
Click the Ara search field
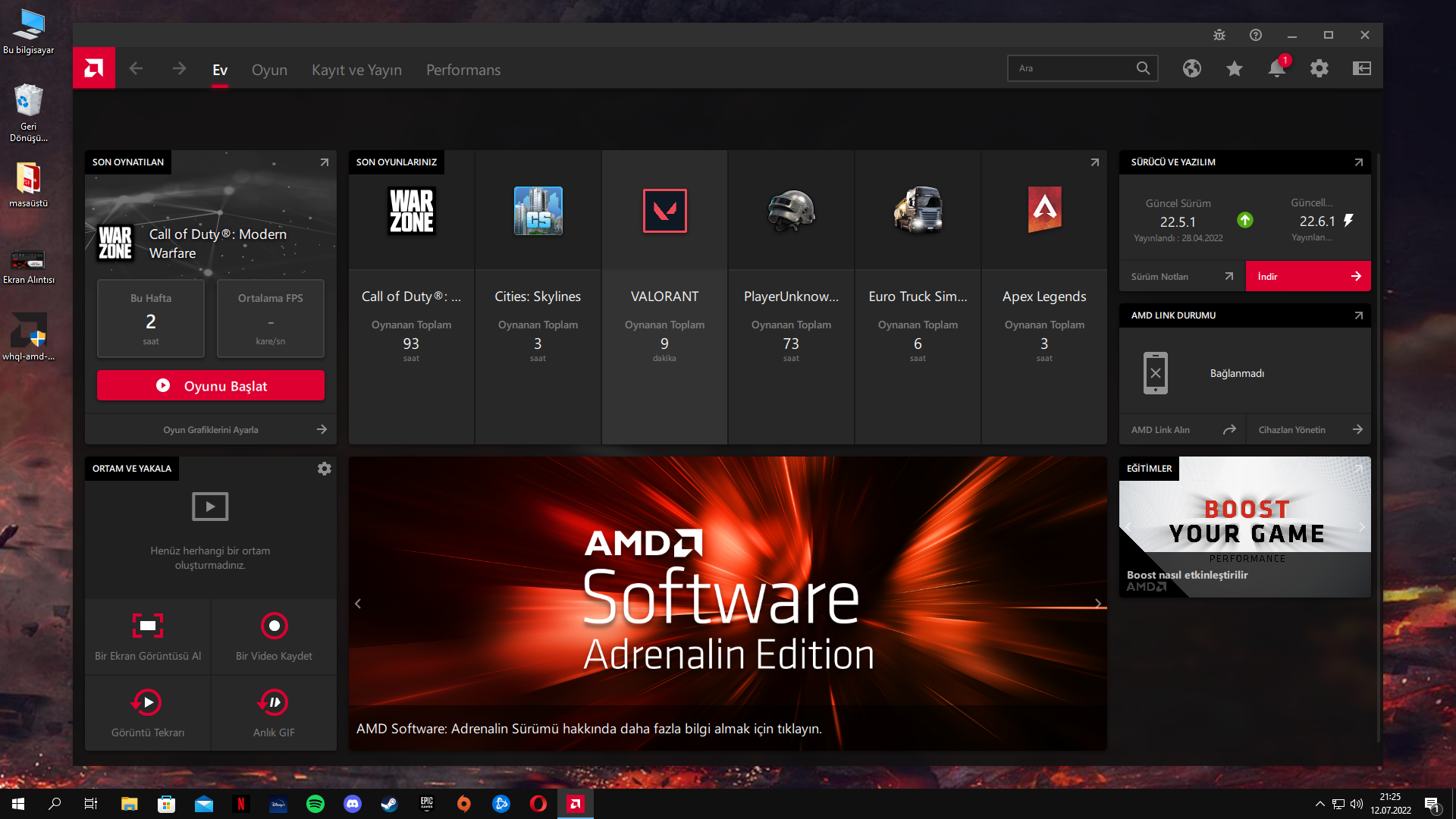coord(1071,68)
